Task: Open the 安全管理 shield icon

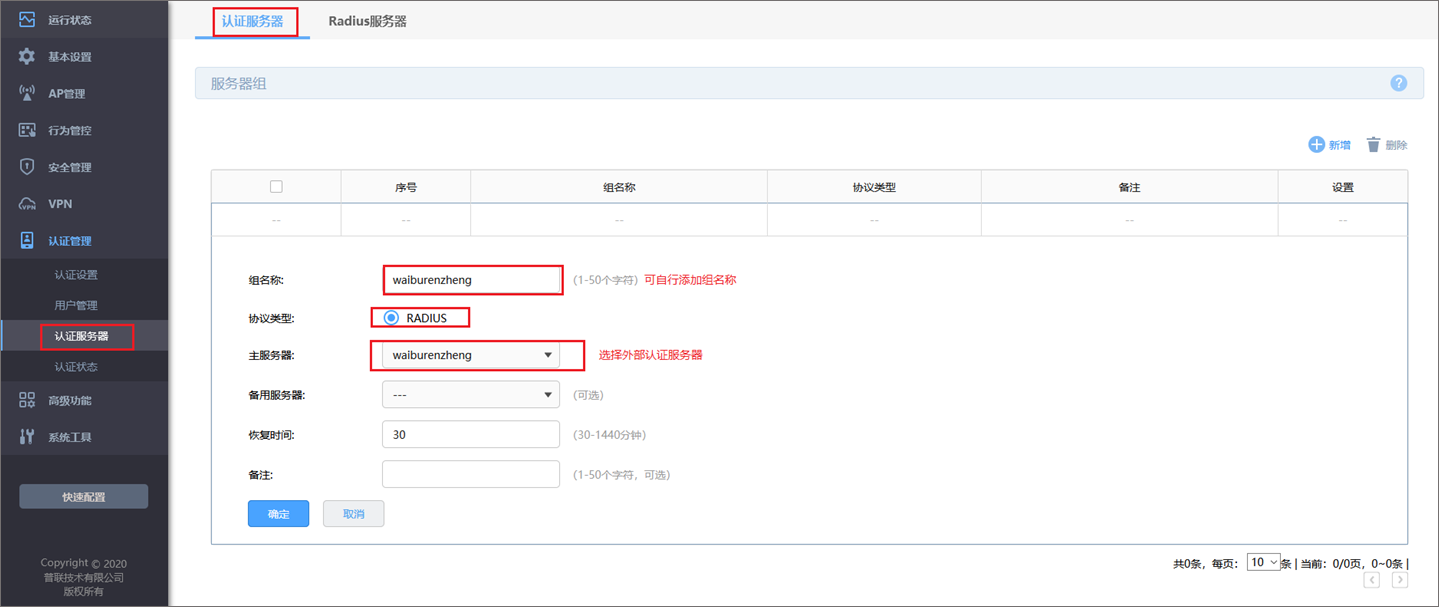Action: tap(27, 167)
